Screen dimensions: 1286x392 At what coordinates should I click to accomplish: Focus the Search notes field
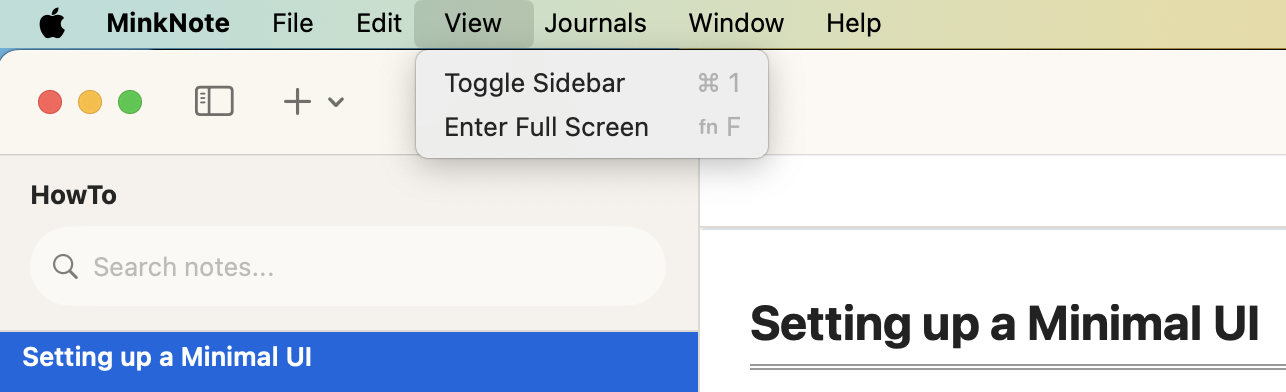(348, 267)
